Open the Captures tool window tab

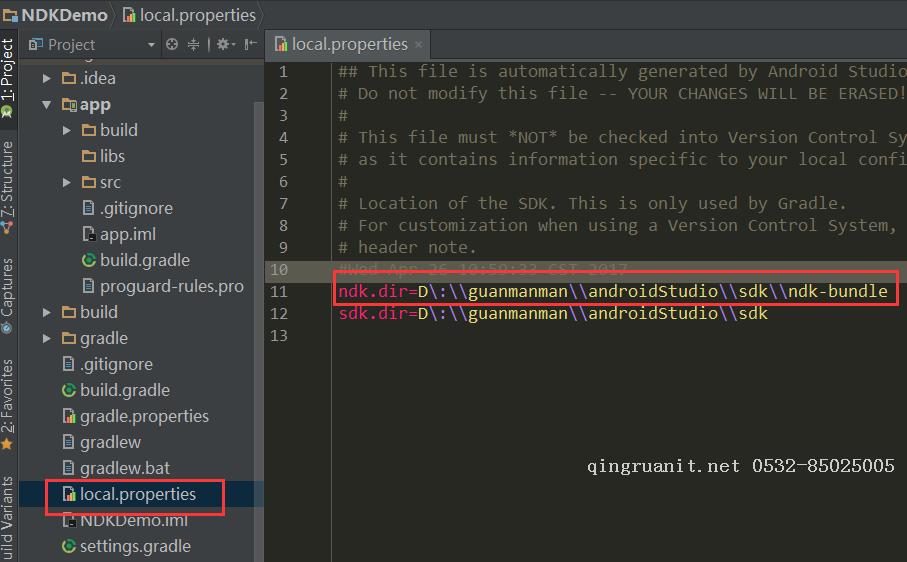(8, 295)
